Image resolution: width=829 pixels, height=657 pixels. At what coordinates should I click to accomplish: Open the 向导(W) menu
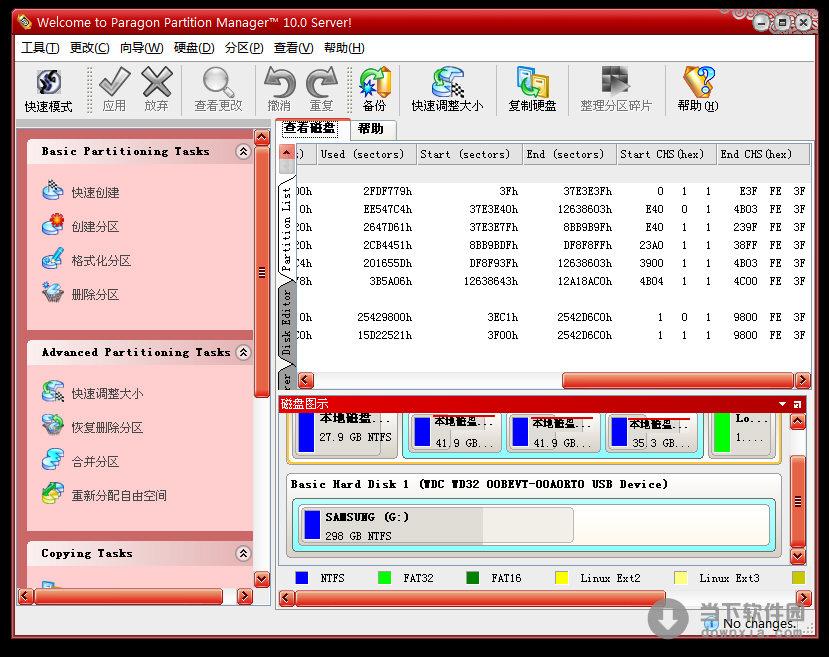(141, 48)
